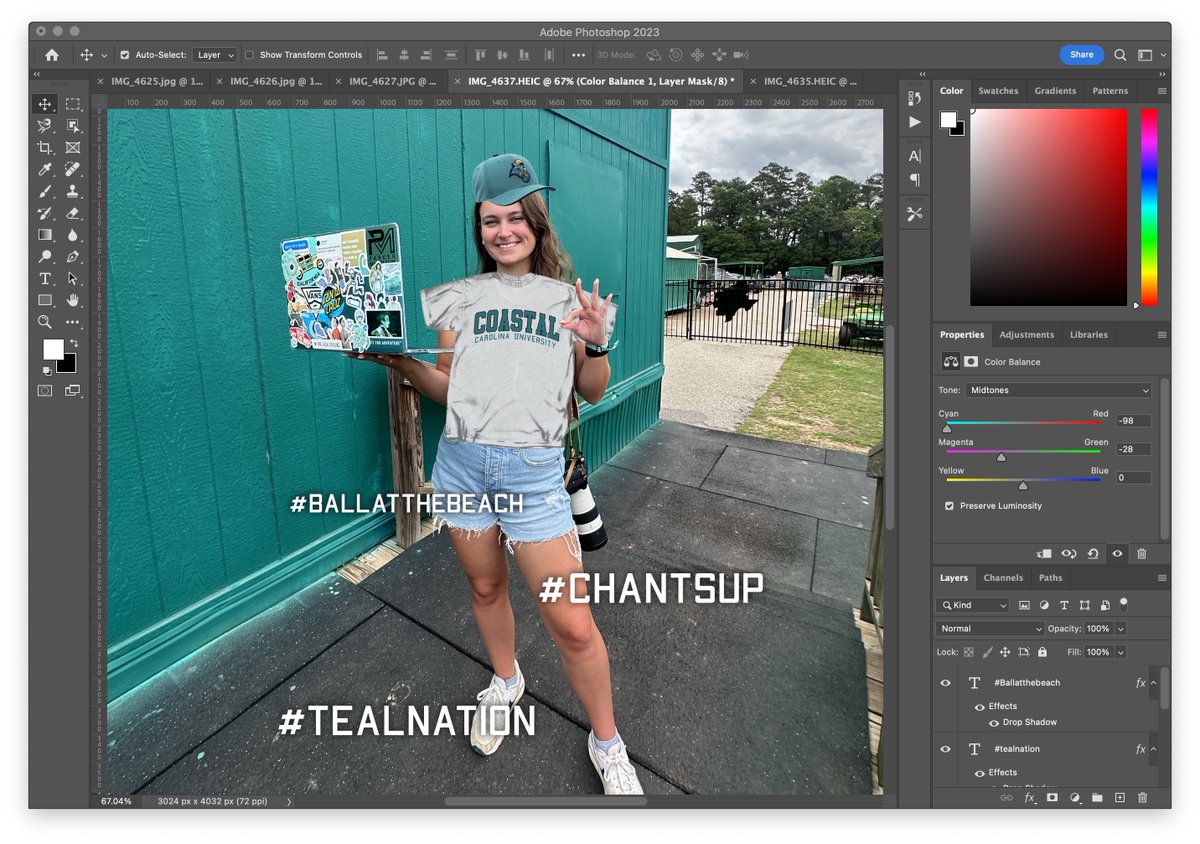
Task: Select the Clone Stamp tool
Action: (x=73, y=191)
